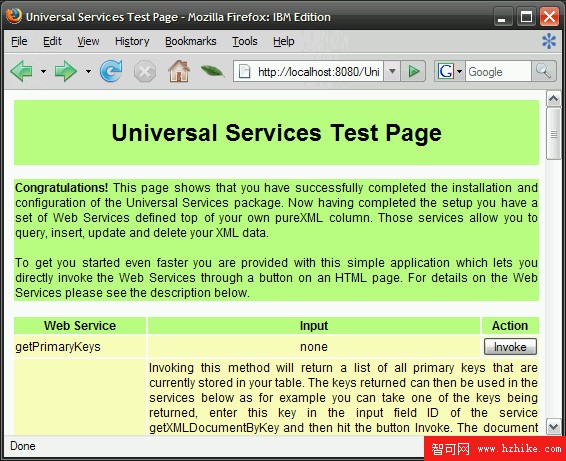Invoke the getPrimaryKeys web service

510,347
